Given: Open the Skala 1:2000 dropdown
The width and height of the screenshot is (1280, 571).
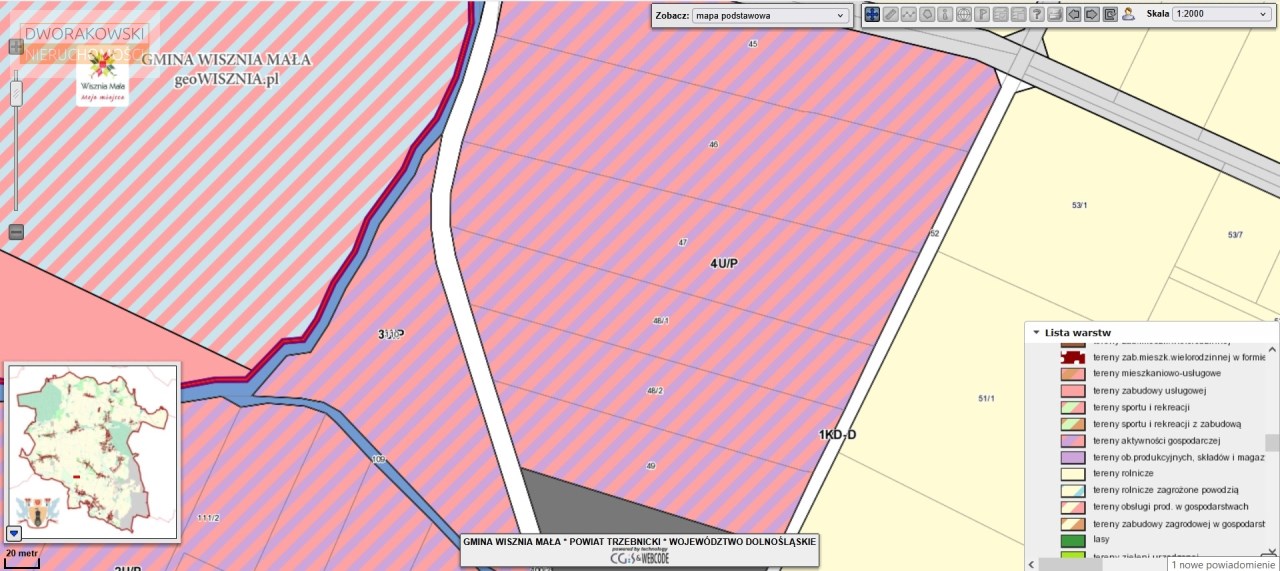Looking at the screenshot, I should pos(1221,14).
